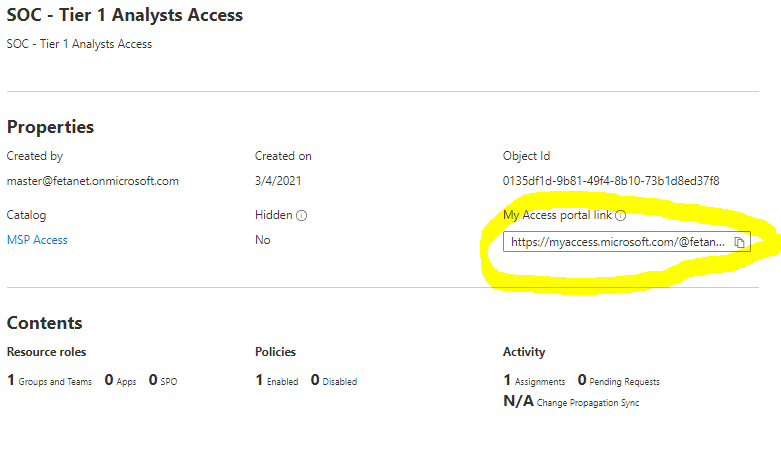
Task: Click the Hidden value No
Action: [x=262, y=240]
